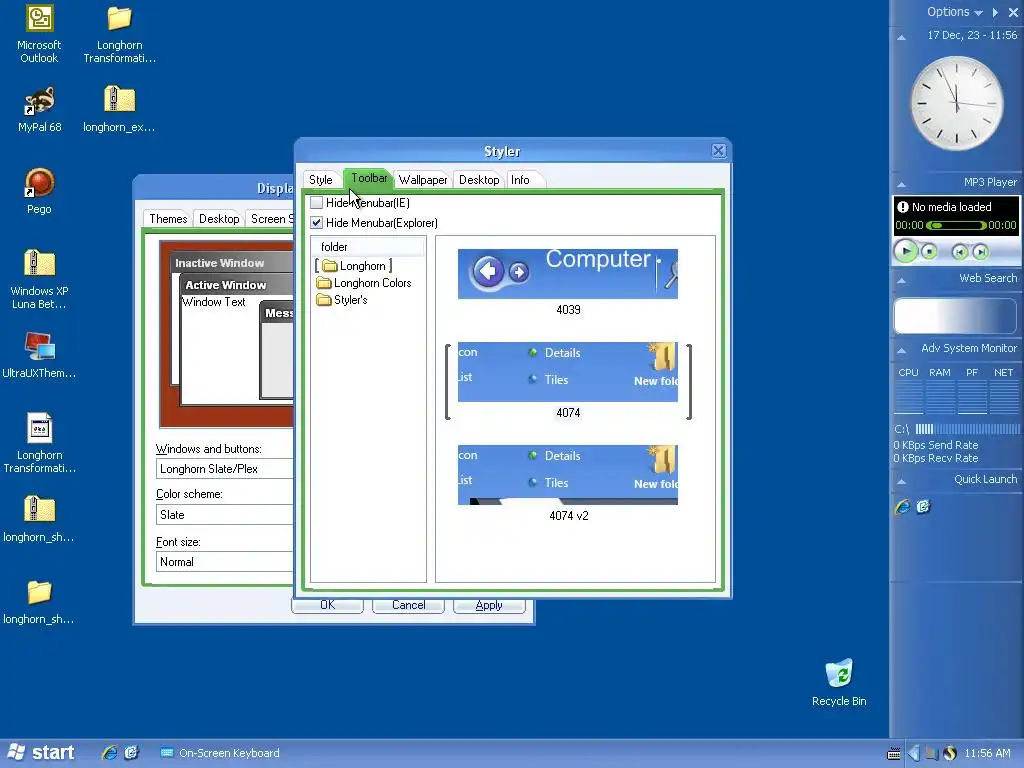Open Font size dropdown showing Normal
1024x768 pixels.
click(x=225, y=562)
